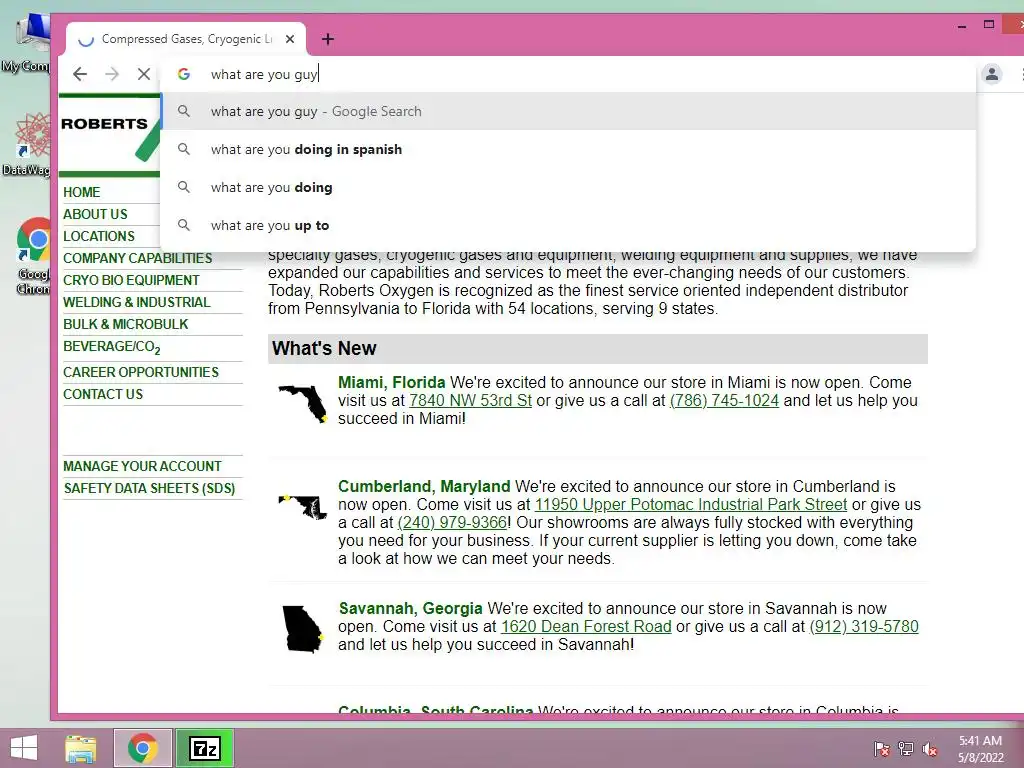Open 7-Zip from the taskbar
The image size is (1024, 768).
click(x=204, y=748)
